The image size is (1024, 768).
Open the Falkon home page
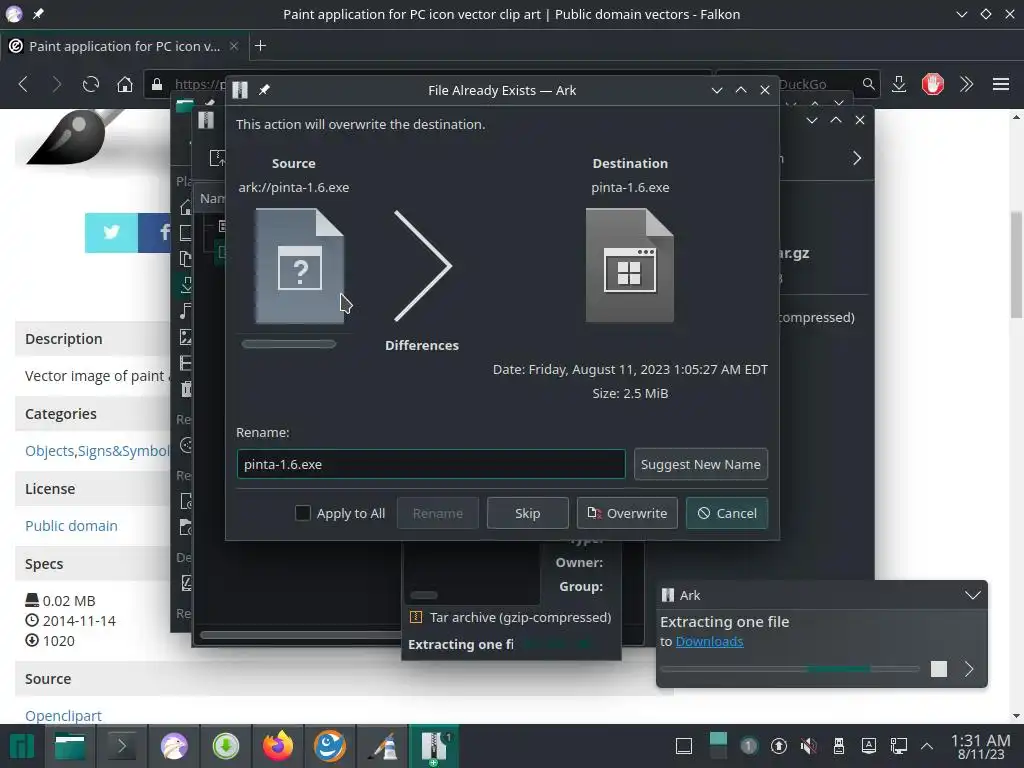pos(125,84)
